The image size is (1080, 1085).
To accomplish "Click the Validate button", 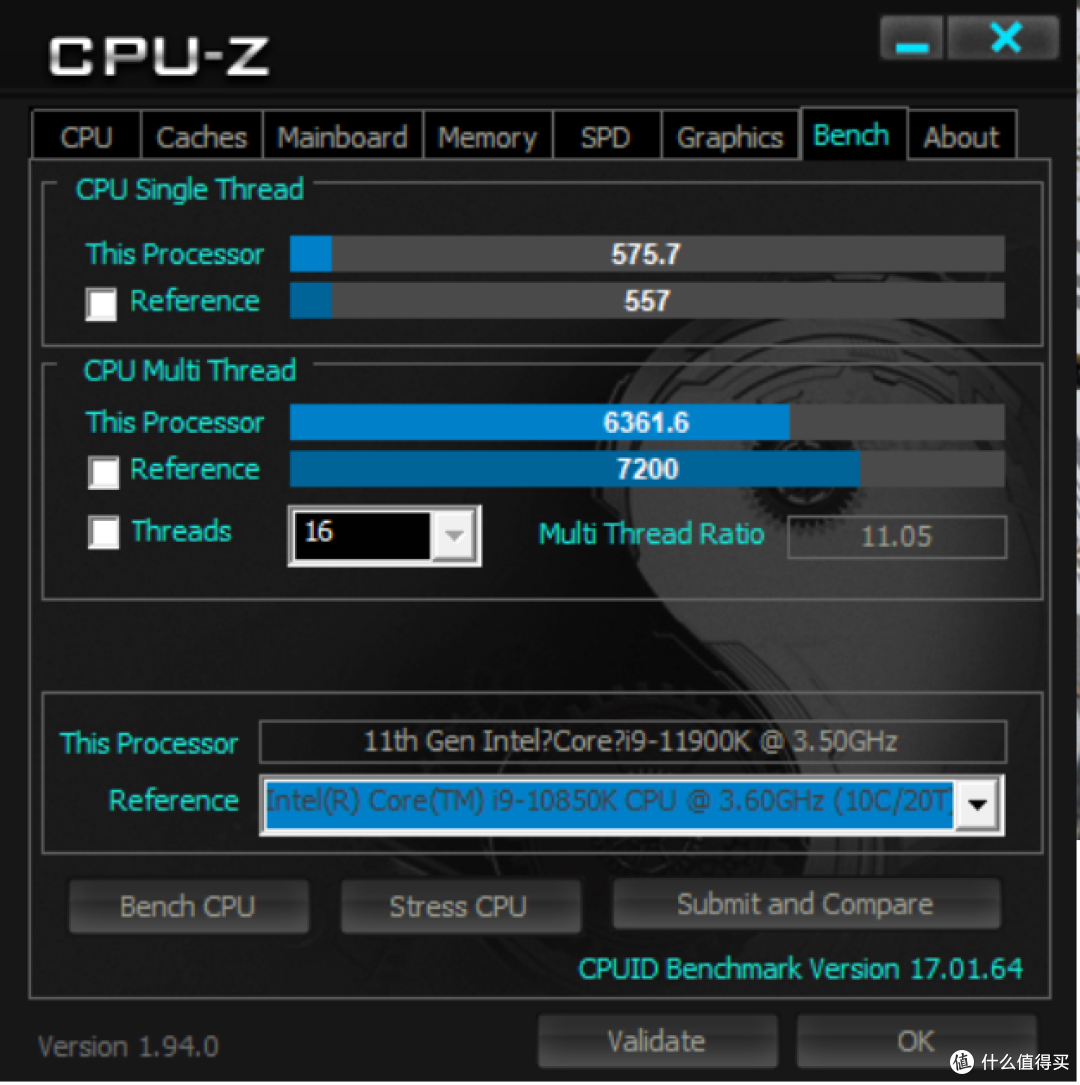I will click(x=657, y=1041).
